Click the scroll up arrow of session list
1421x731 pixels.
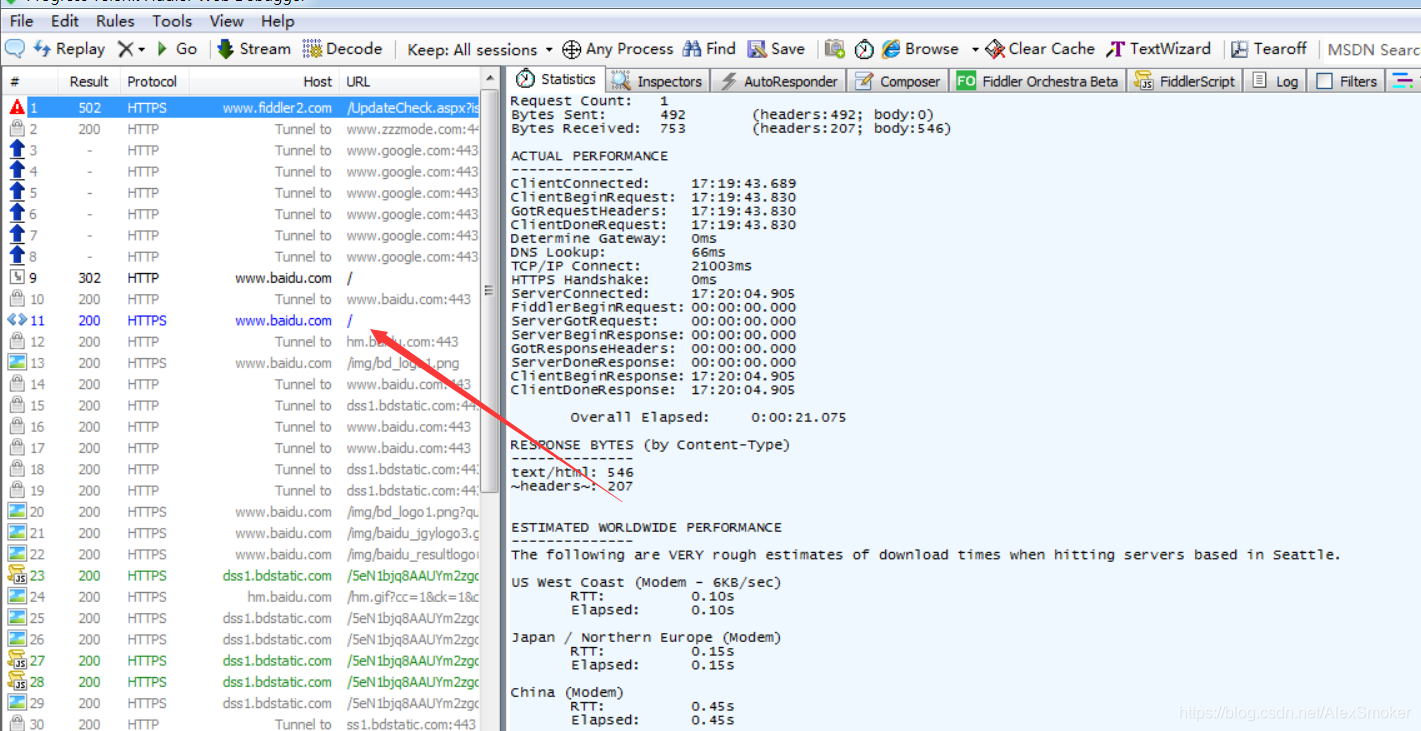(490, 79)
